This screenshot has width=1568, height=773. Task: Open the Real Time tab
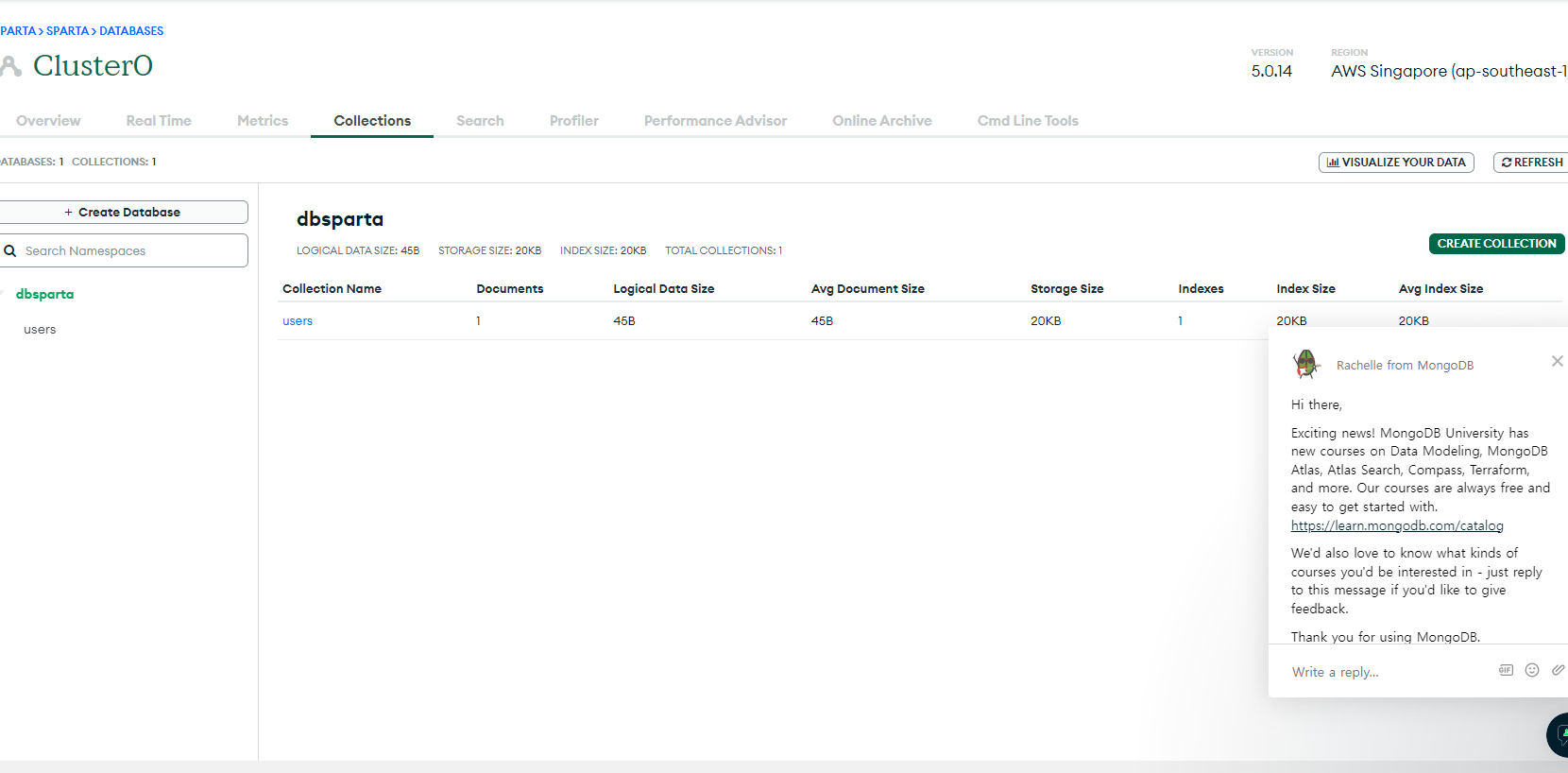pyautogui.click(x=159, y=121)
